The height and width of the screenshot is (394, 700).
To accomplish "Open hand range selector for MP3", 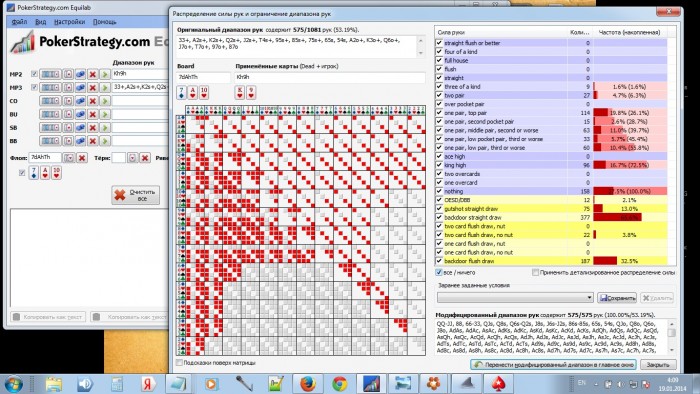I will click(x=50, y=87).
